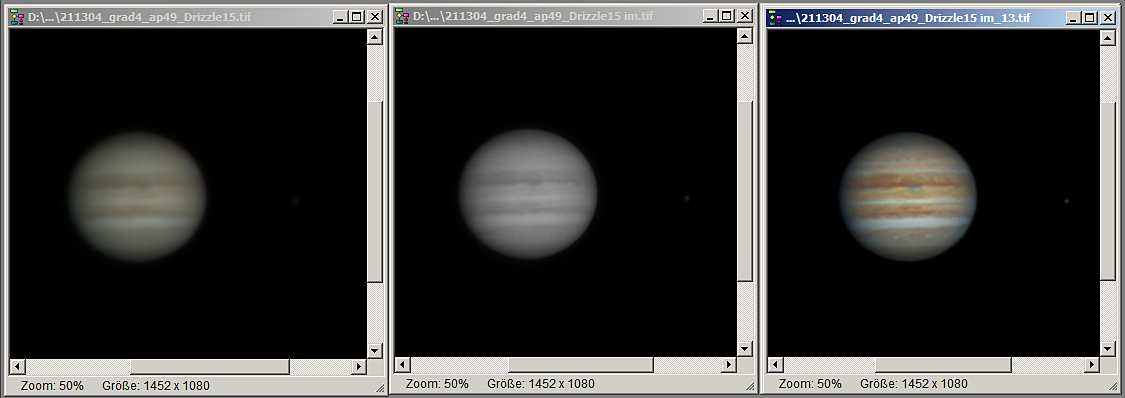Click 'Zoom: 50%' in Drizzle15 im.tif status bar
Viewport: 1125px width, 398px height.
[437, 384]
